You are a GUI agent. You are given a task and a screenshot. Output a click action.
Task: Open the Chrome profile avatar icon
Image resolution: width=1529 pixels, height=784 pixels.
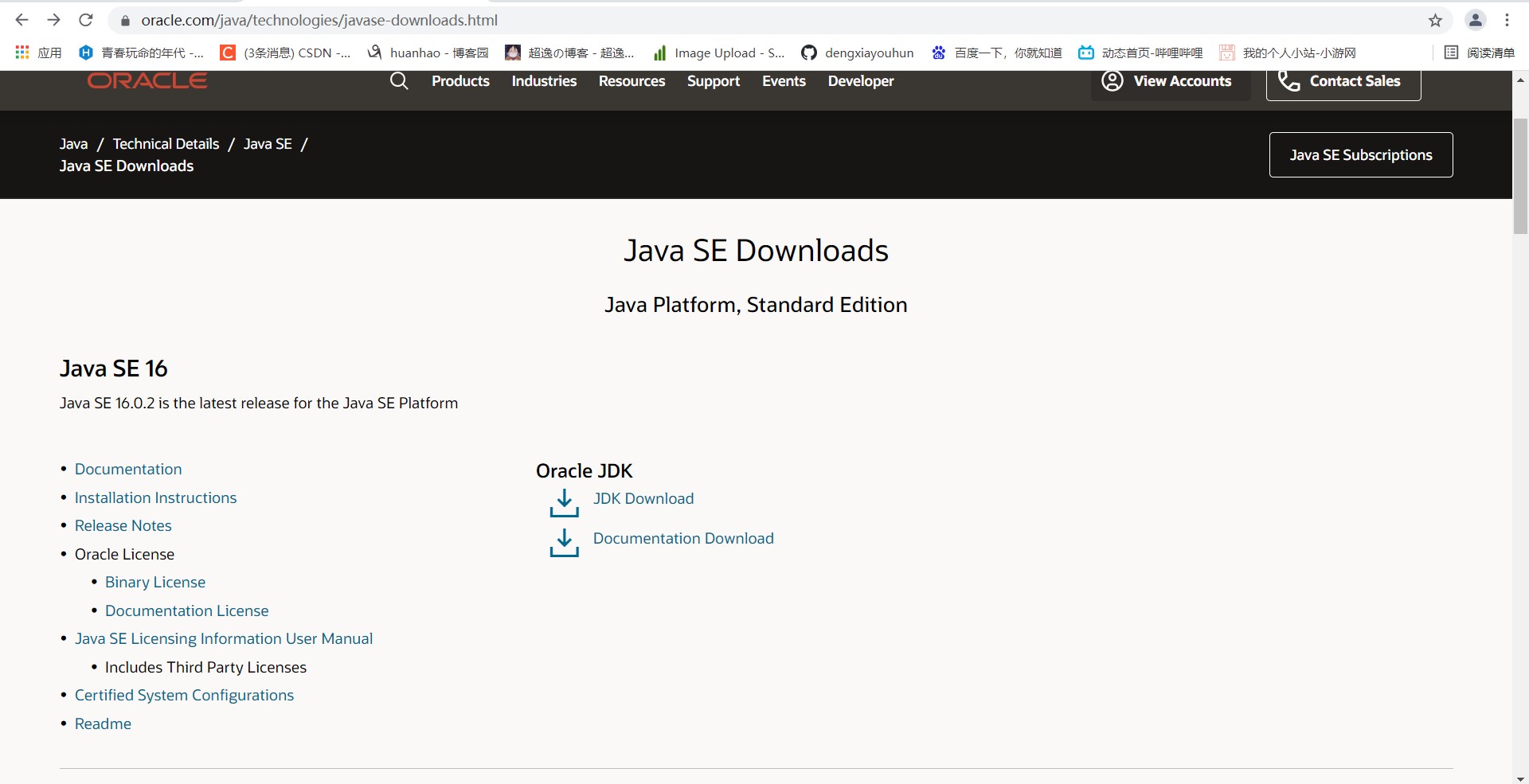coord(1475,21)
